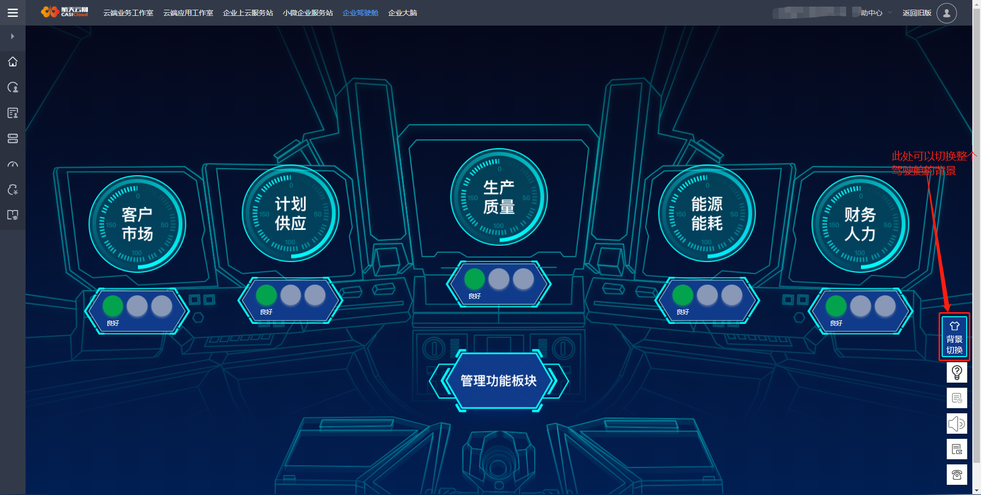Viewport: 981px width, 495px height.
Task: Click the dashboard gauge icon in left sidebar
Action: [13, 165]
